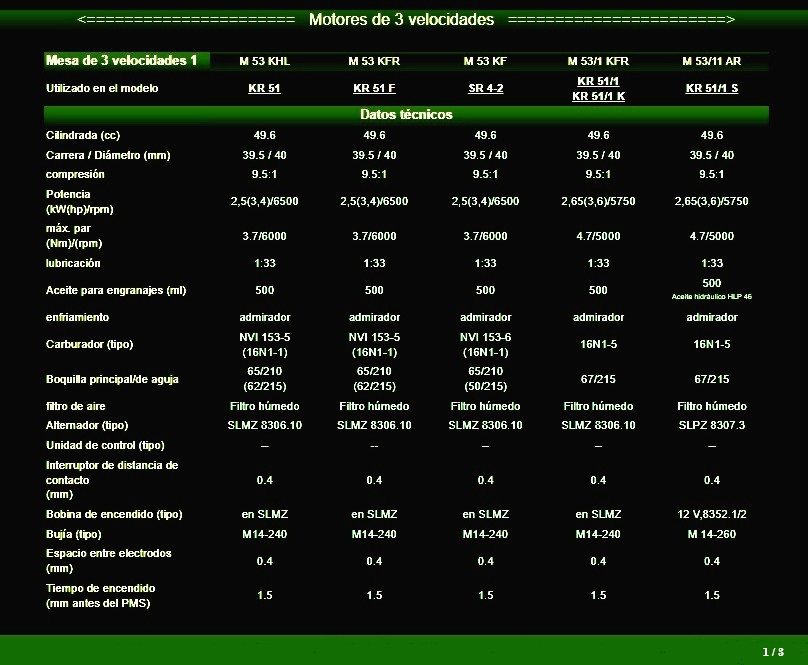Click the M 53 KFR column header
808x665 pixels.
[374, 61]
